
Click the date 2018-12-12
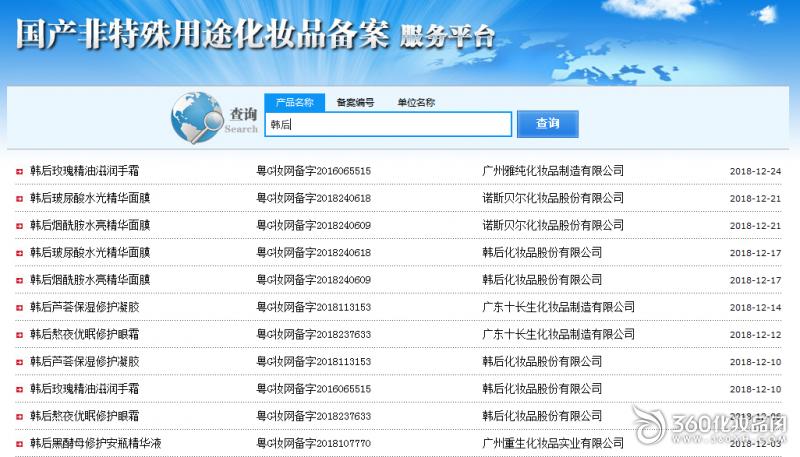click(755, 335)
